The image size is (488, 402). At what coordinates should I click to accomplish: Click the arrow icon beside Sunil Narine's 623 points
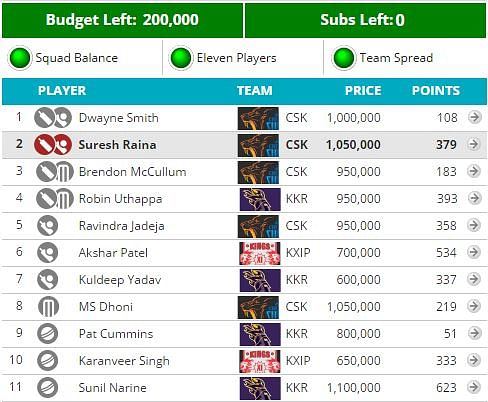[x=474, y=387]
